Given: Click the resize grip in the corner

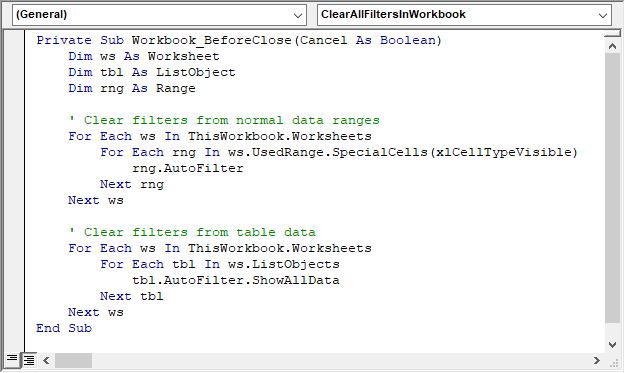Looking at the screenshot, I should (613, 361).
